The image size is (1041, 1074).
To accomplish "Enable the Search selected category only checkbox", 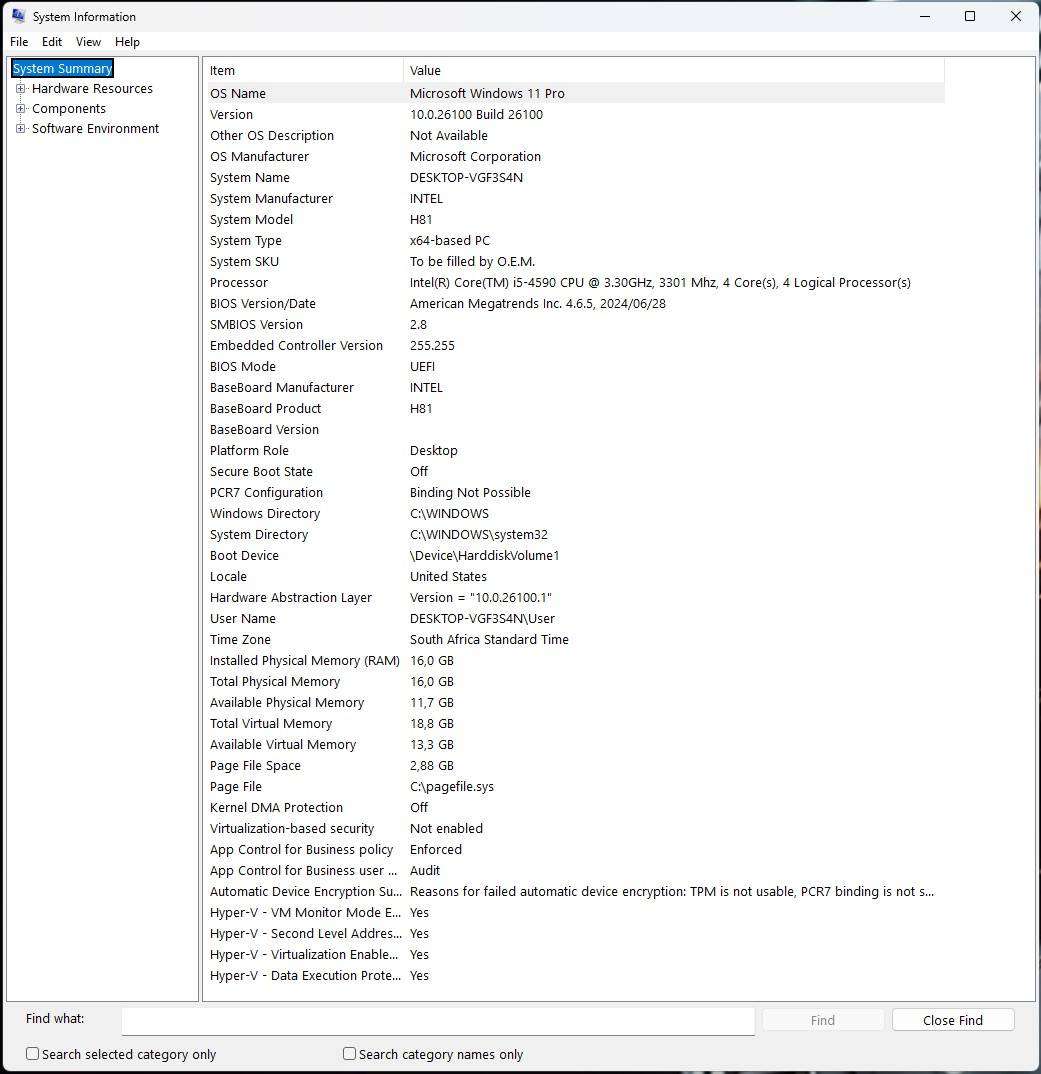I will click(32, 1054).
